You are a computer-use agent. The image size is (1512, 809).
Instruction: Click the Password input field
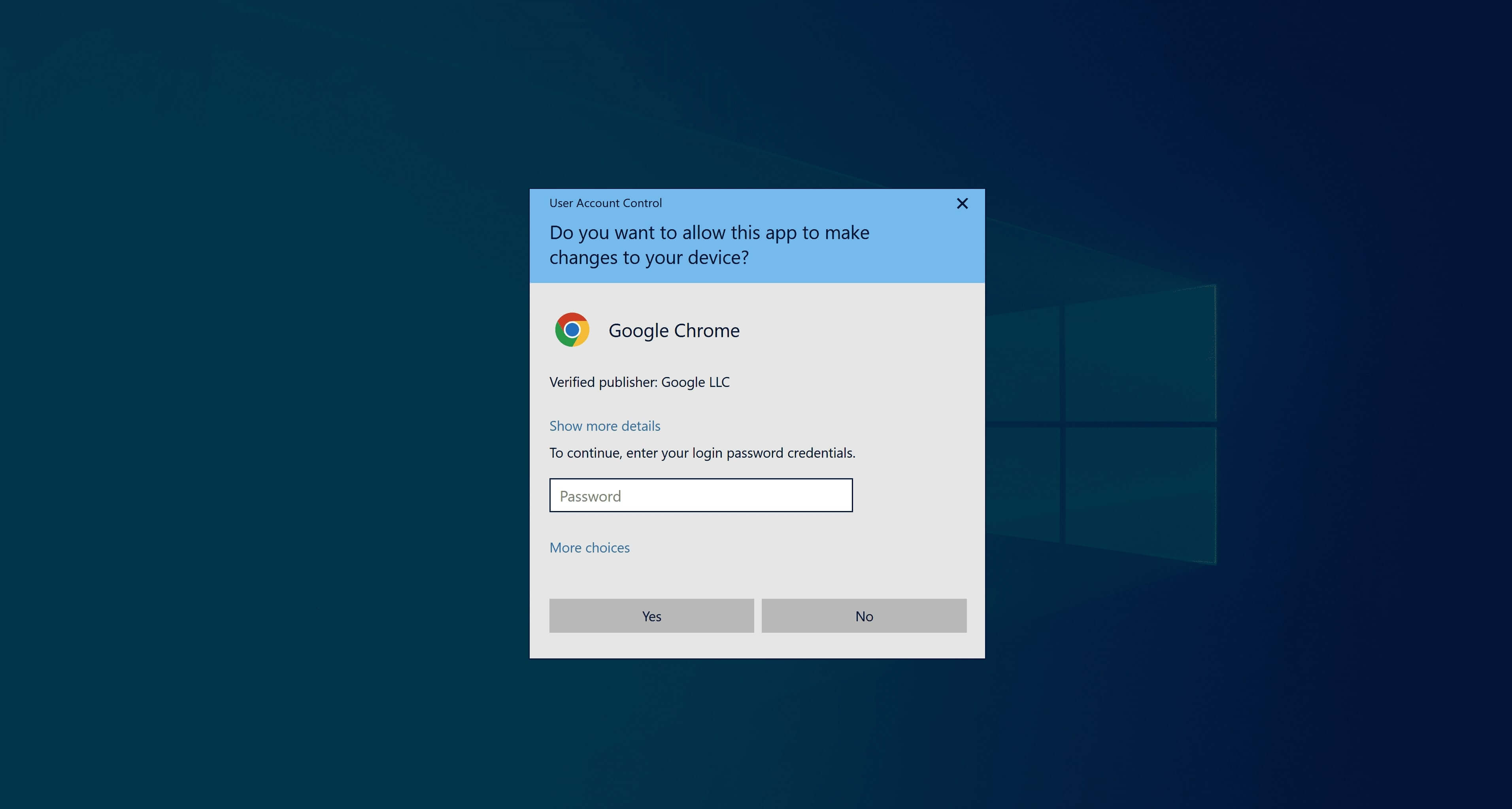click(701, 495)
